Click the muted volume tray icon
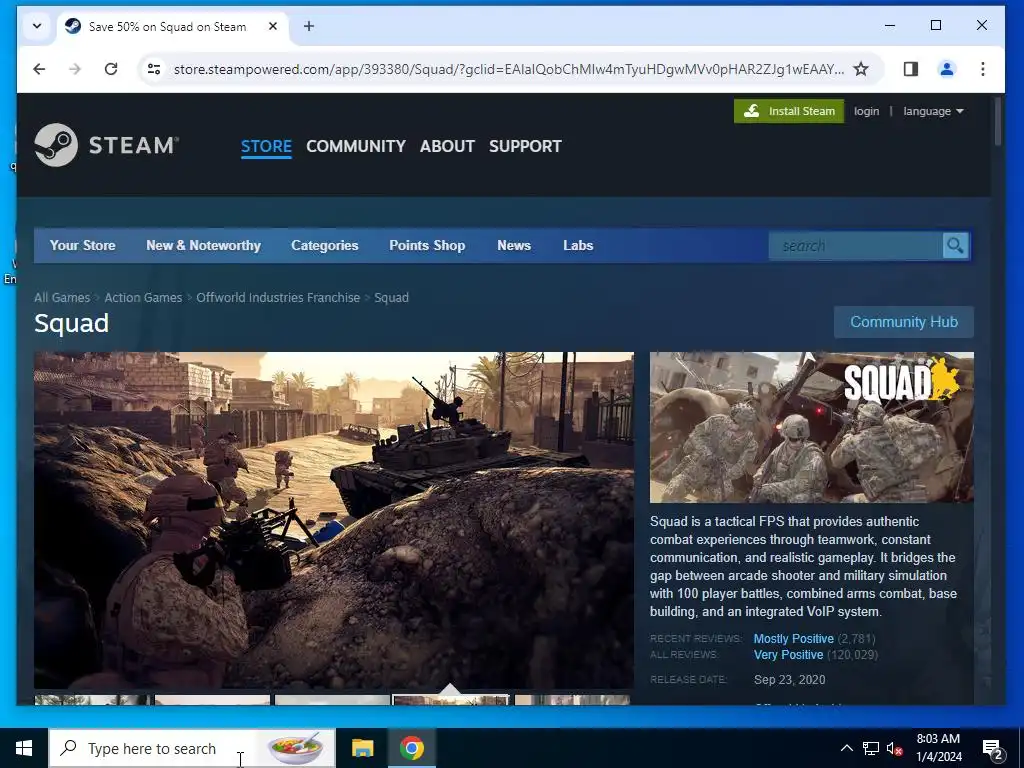 coord(895,748)
